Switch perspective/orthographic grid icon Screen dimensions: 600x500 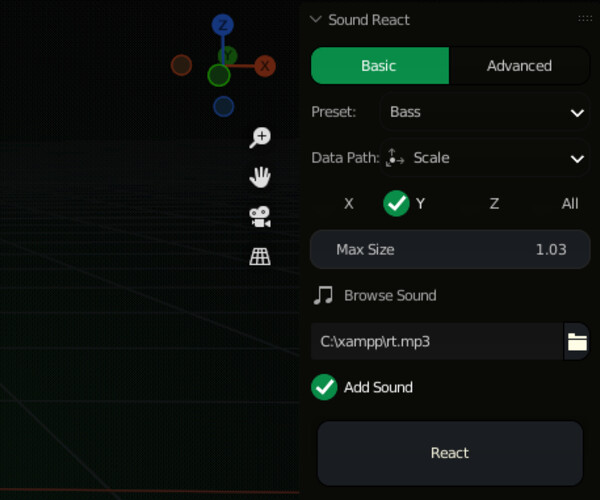pyautogui.click(x=260, y=257)
